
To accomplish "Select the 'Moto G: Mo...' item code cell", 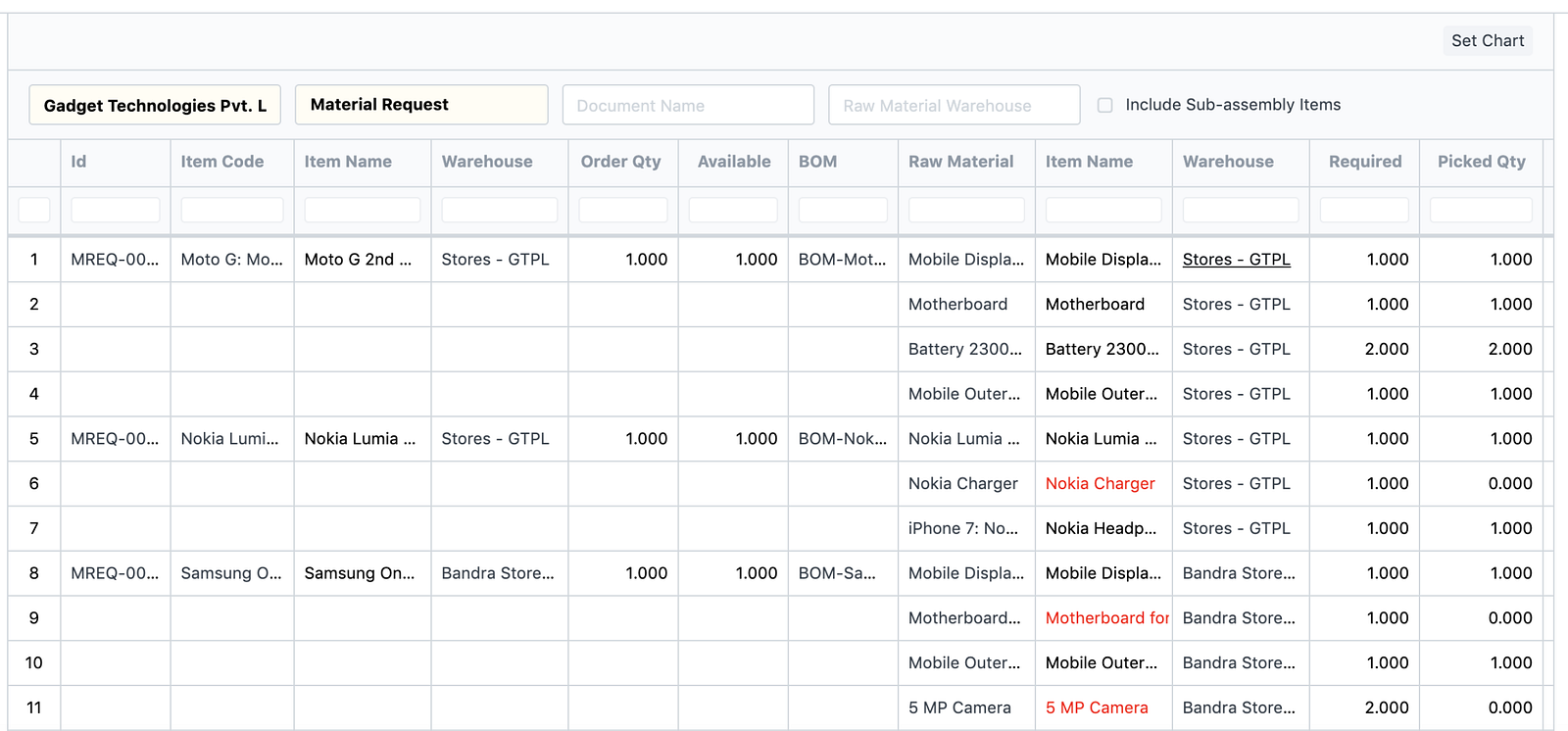I will coord(231,260).
